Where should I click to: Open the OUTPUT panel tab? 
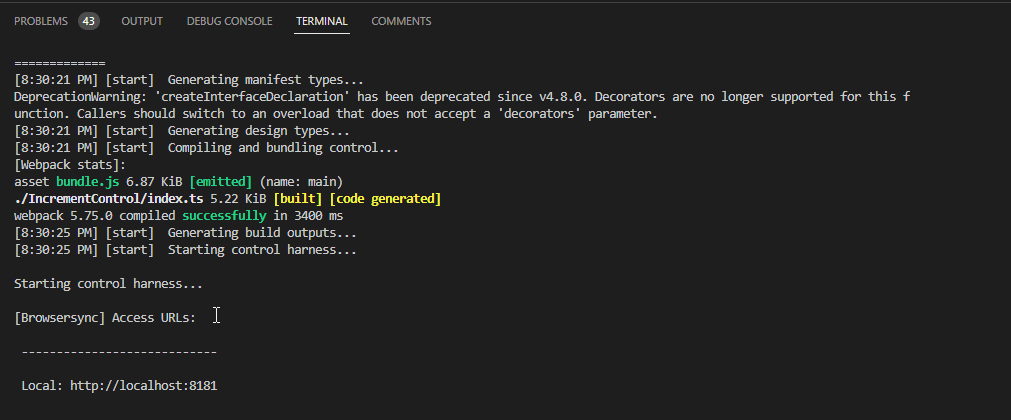[x=143, y=21]
